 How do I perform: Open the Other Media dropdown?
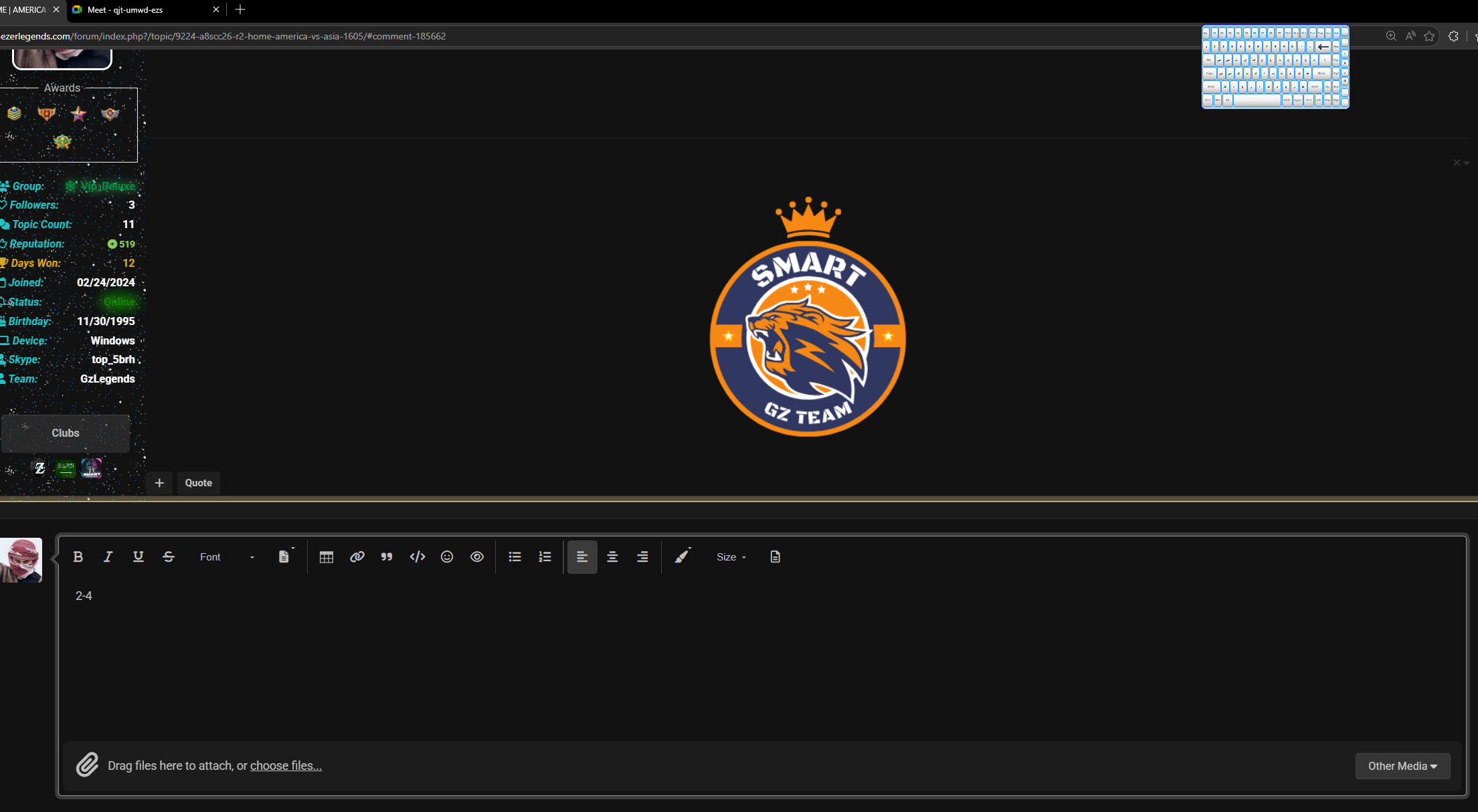1402,766
